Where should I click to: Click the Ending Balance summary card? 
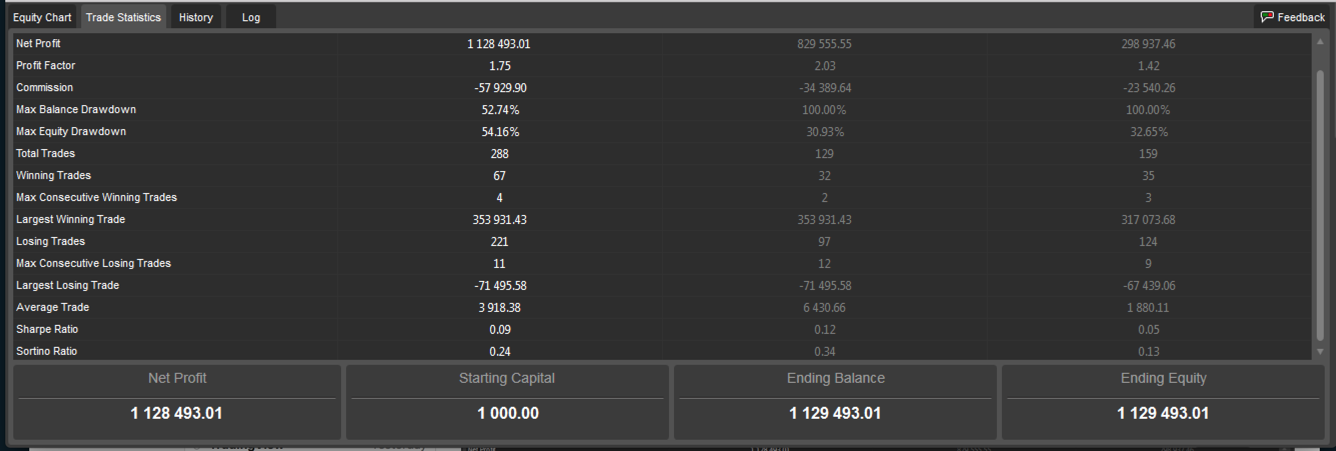click(835, 402)
